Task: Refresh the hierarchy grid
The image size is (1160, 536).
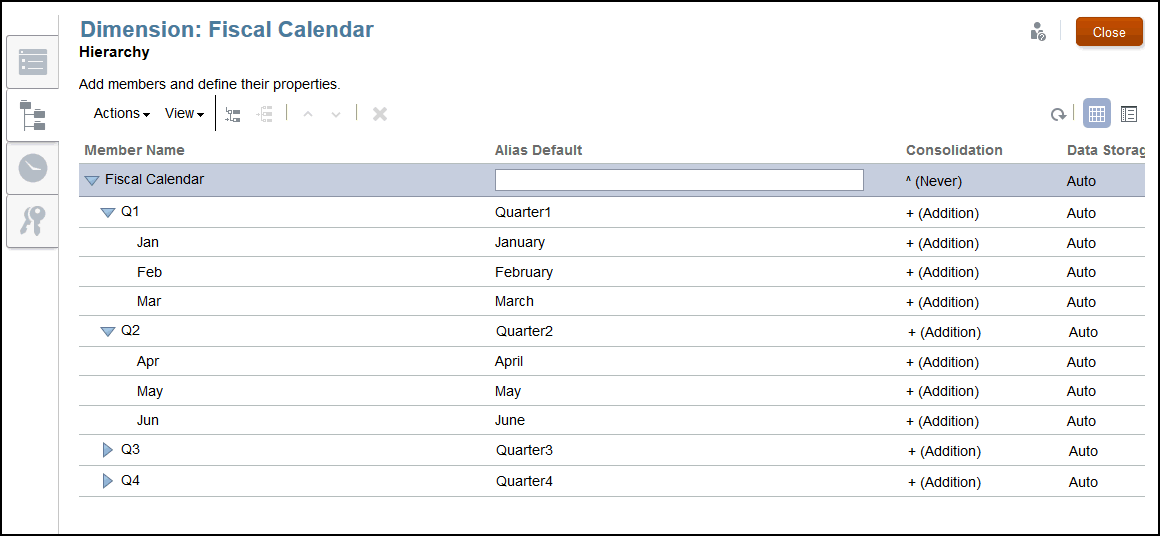Action: coord(1057,114)
